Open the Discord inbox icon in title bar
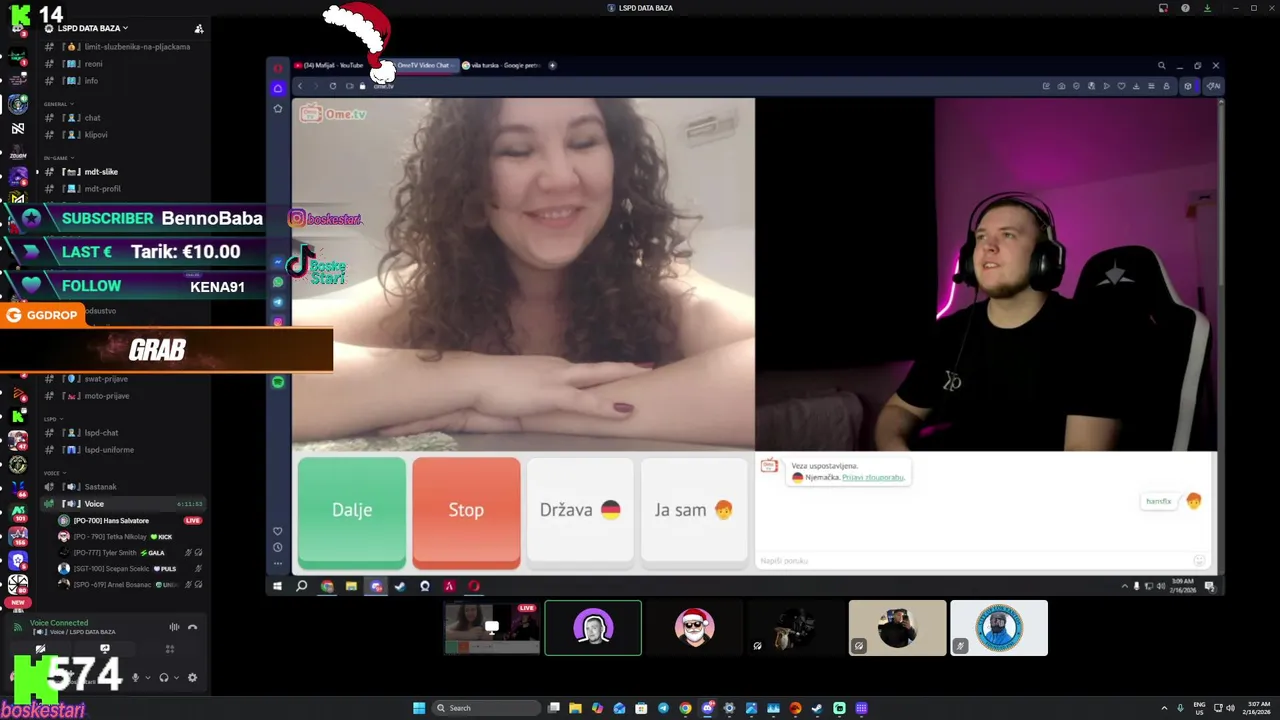The image size is (1280, 720). [x=1163, y=8]
